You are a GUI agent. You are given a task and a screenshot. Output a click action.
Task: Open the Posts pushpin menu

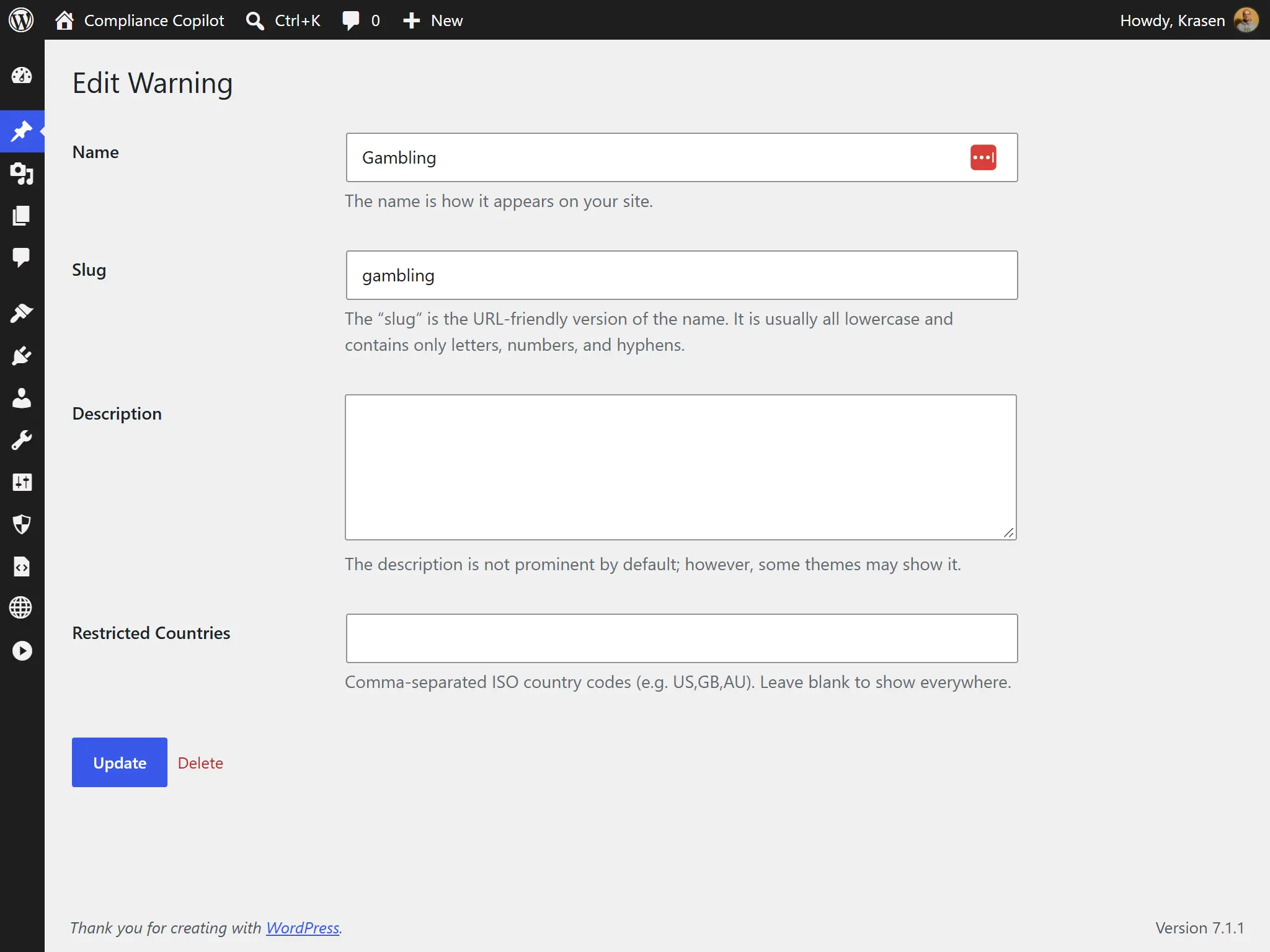tap(22, 131)
